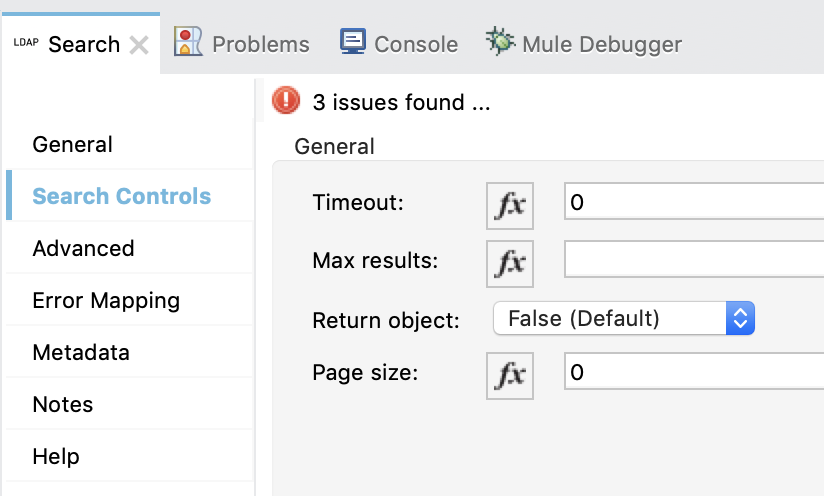The width and height of the screenshot is (824, 496).
Task: Toggle expression mode fx button for Timeout
Action: point(510,204)
